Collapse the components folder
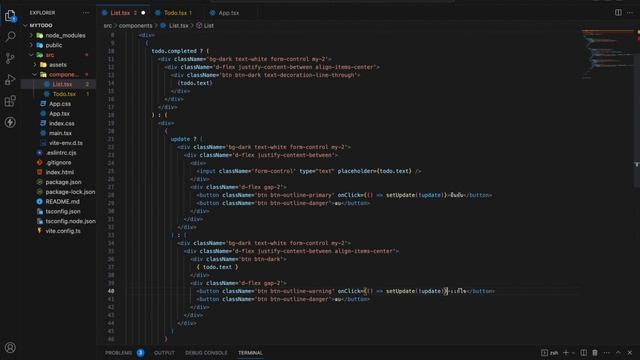The width and height of the screenshot is (640, 360). coord(58,75)
